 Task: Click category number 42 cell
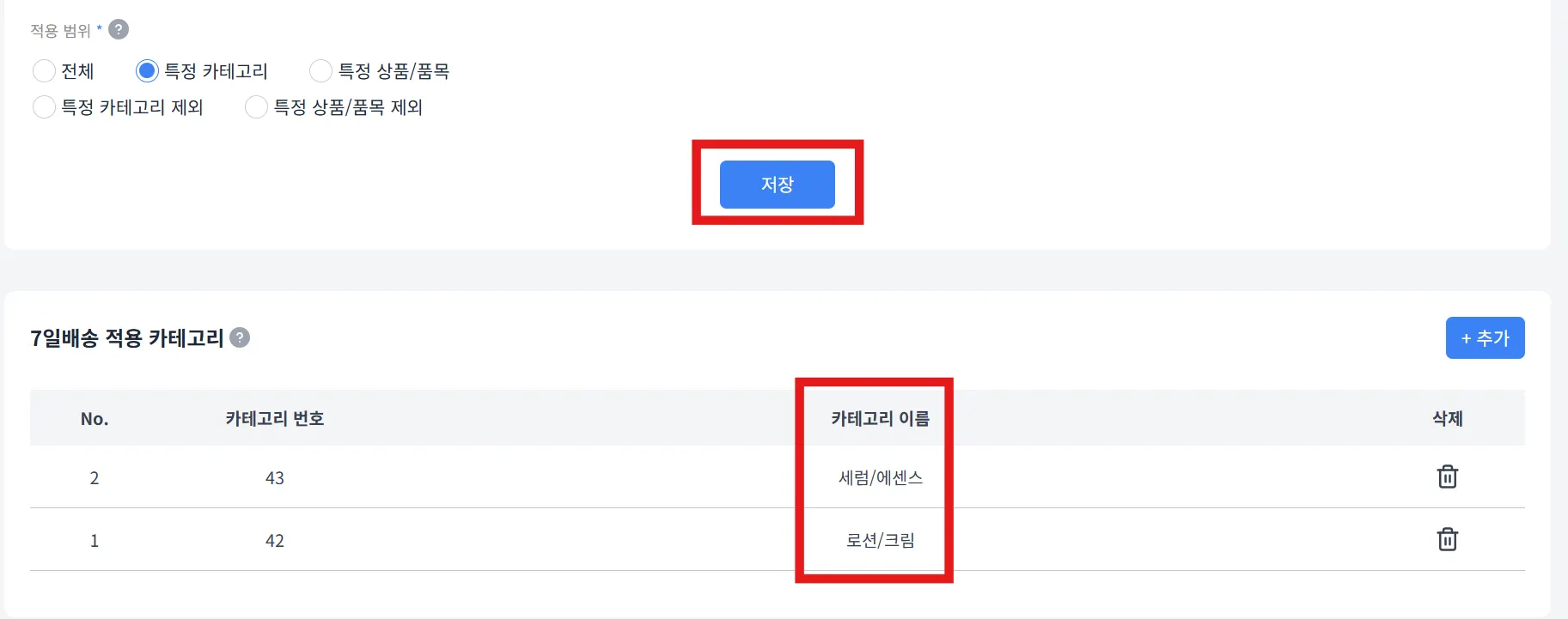point(275,541)
